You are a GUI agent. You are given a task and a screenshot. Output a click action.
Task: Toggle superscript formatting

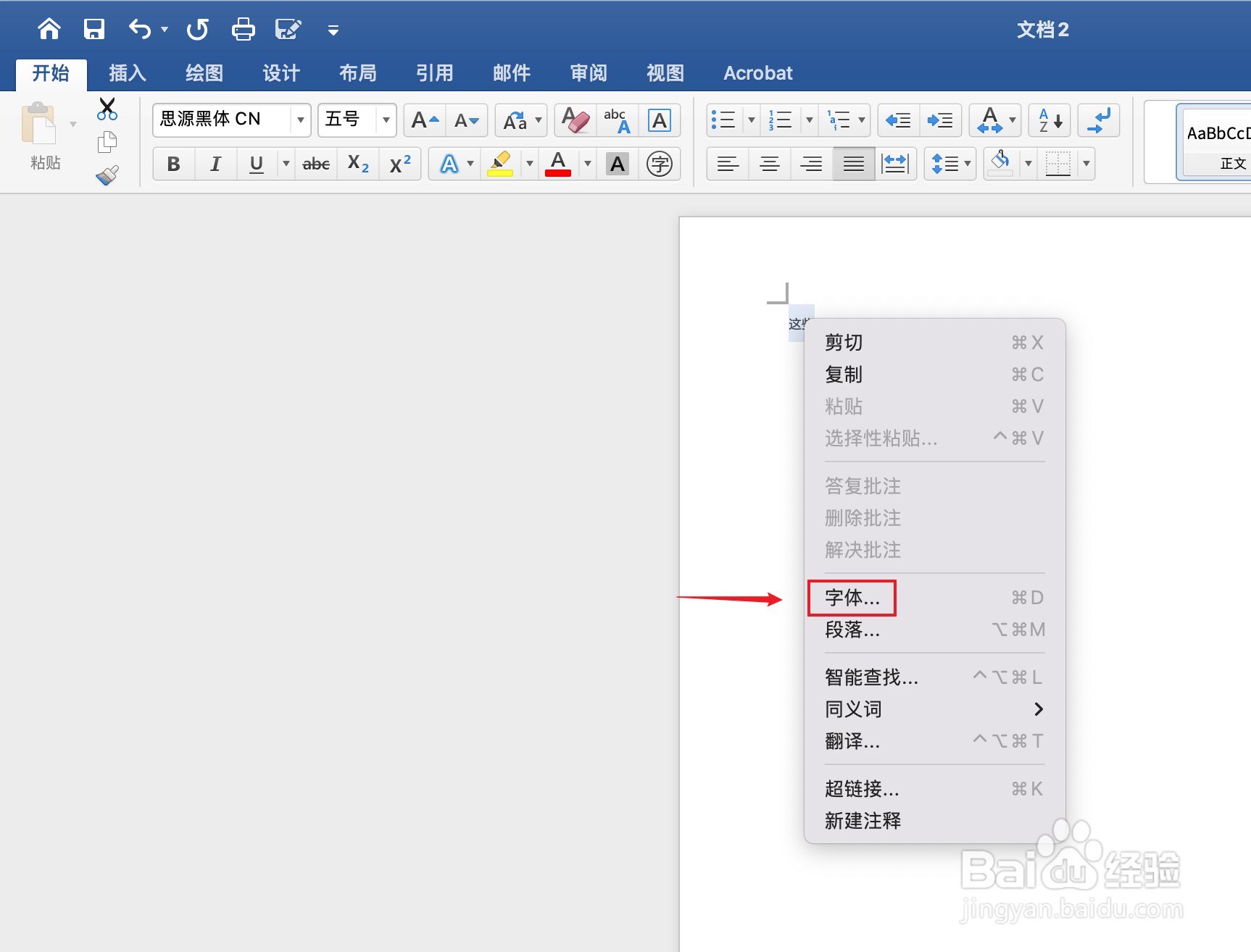pos(400,164)
